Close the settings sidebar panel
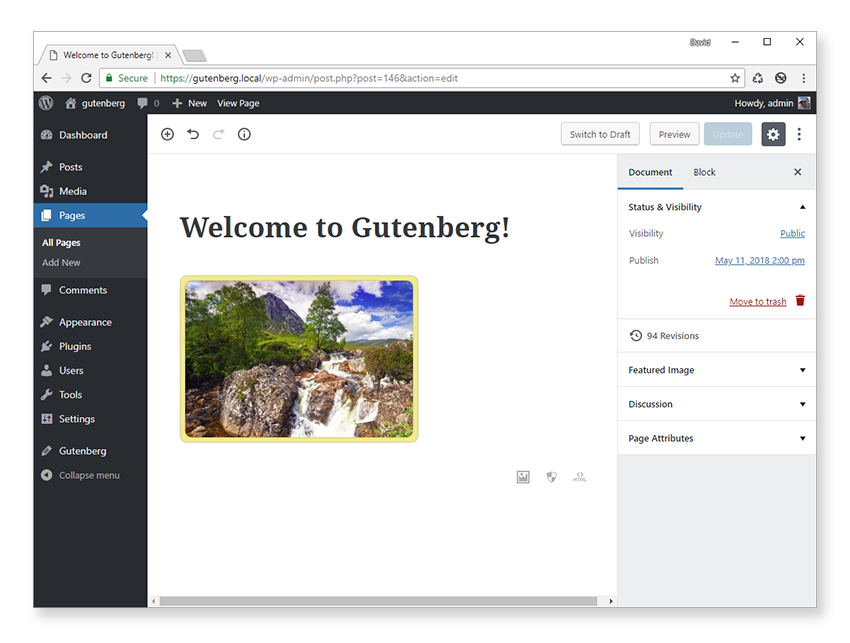This screenshot has width=850, height=643. tap(797, 172)
